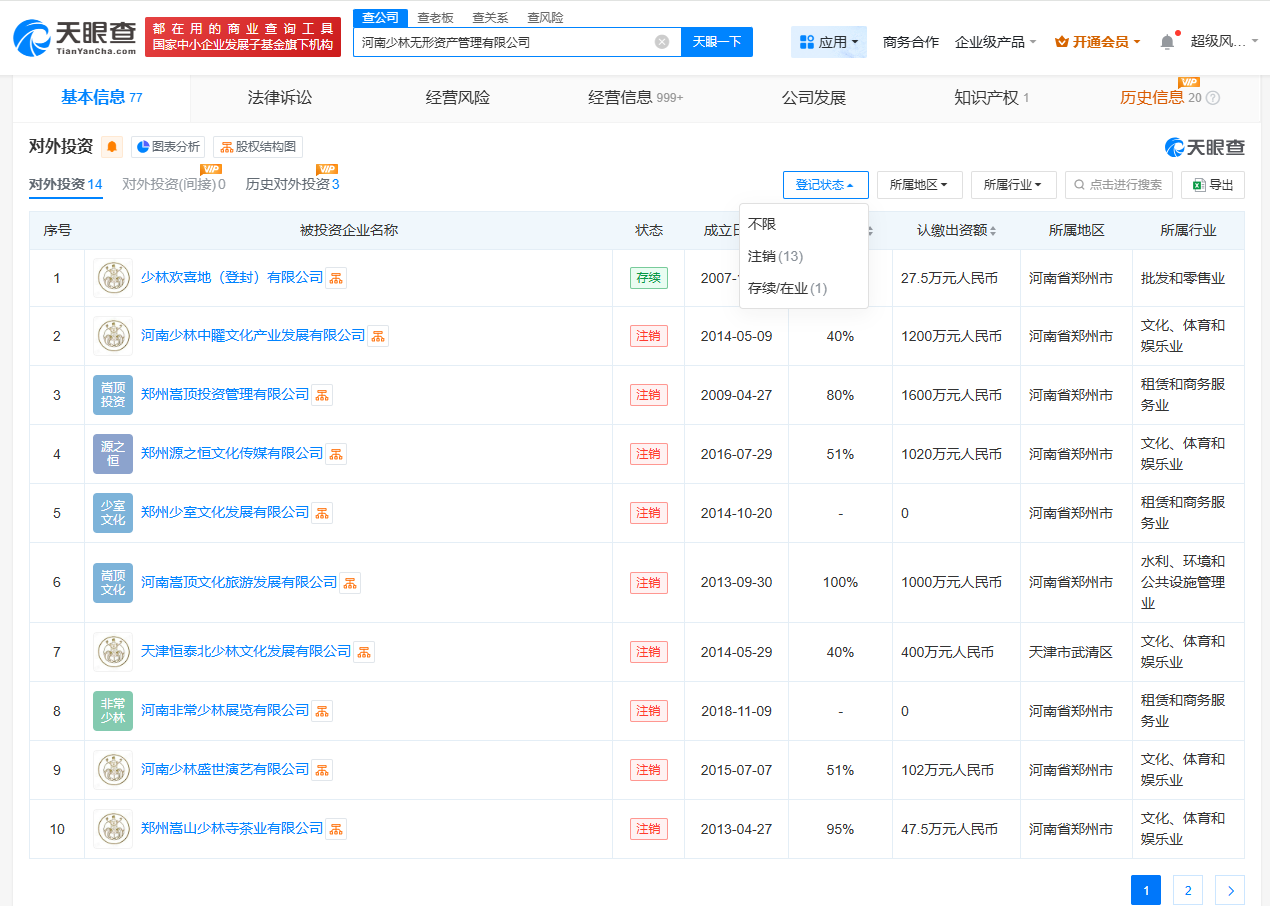Sort by 认缴出资额 column

pos(957,231)
